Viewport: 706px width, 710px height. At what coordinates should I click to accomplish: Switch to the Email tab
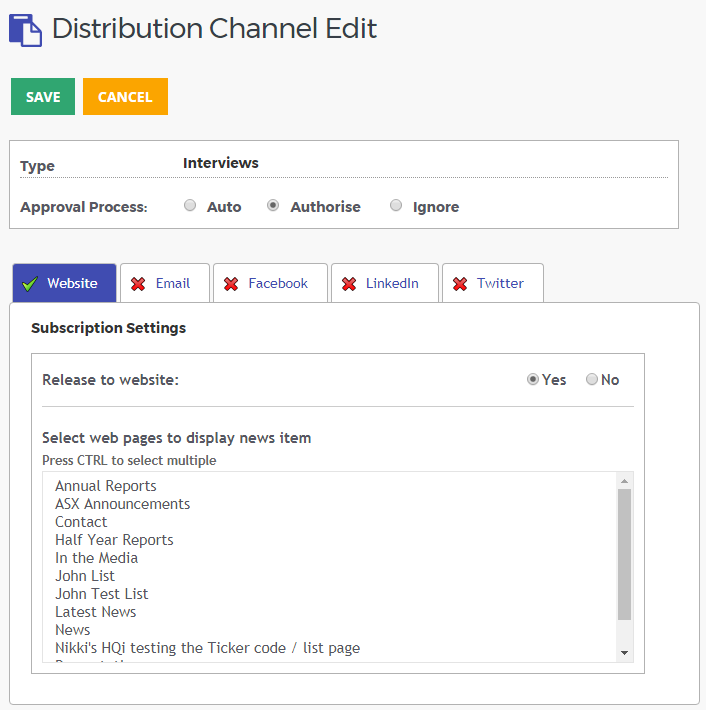[165, 283]
